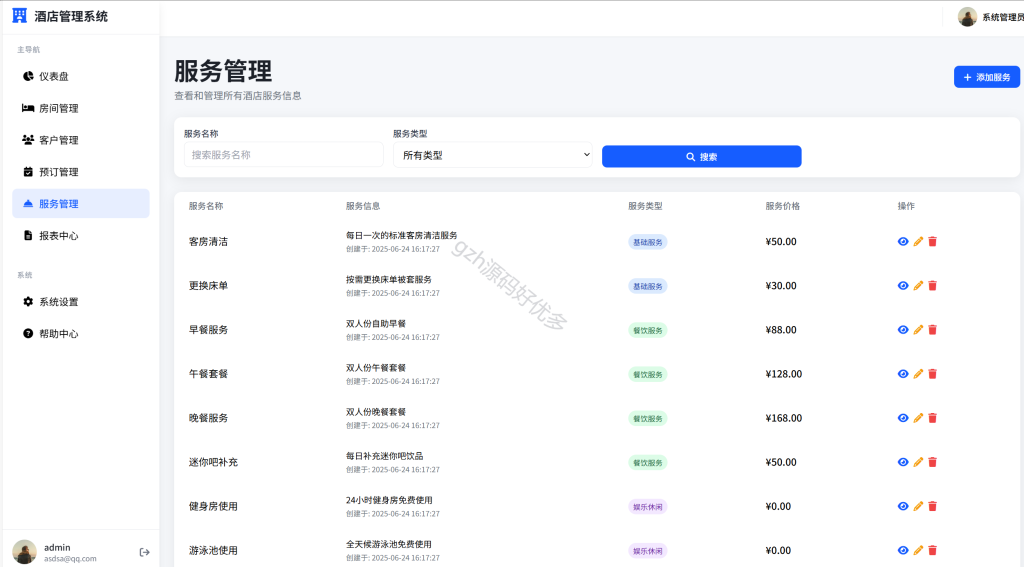This screenshot has width=1024, height=567.
Task: Edit the 健身房使用 row
Action: [918, 506]
